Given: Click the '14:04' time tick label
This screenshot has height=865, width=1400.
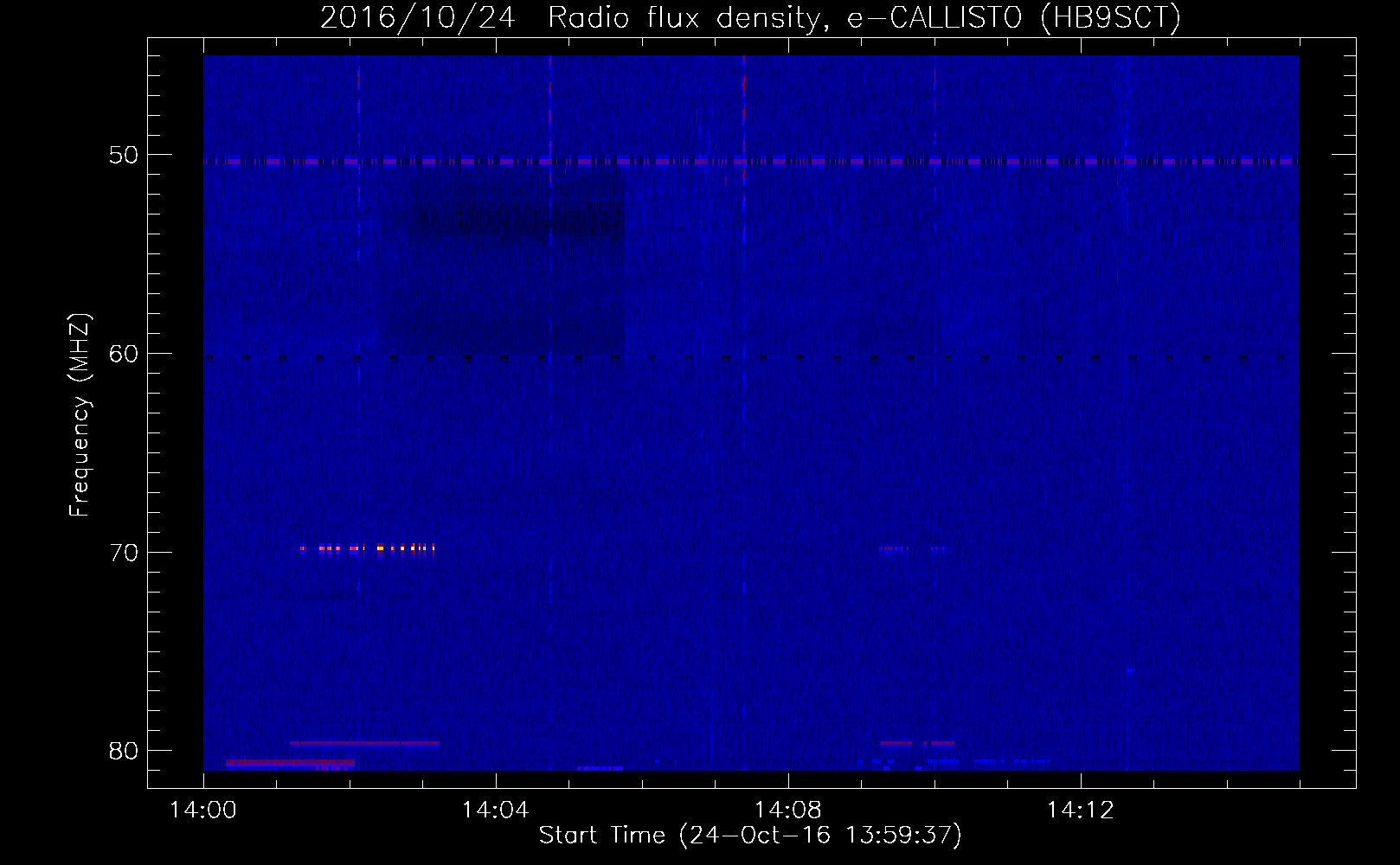Looking at the screenshot, I should pos(496,811).
